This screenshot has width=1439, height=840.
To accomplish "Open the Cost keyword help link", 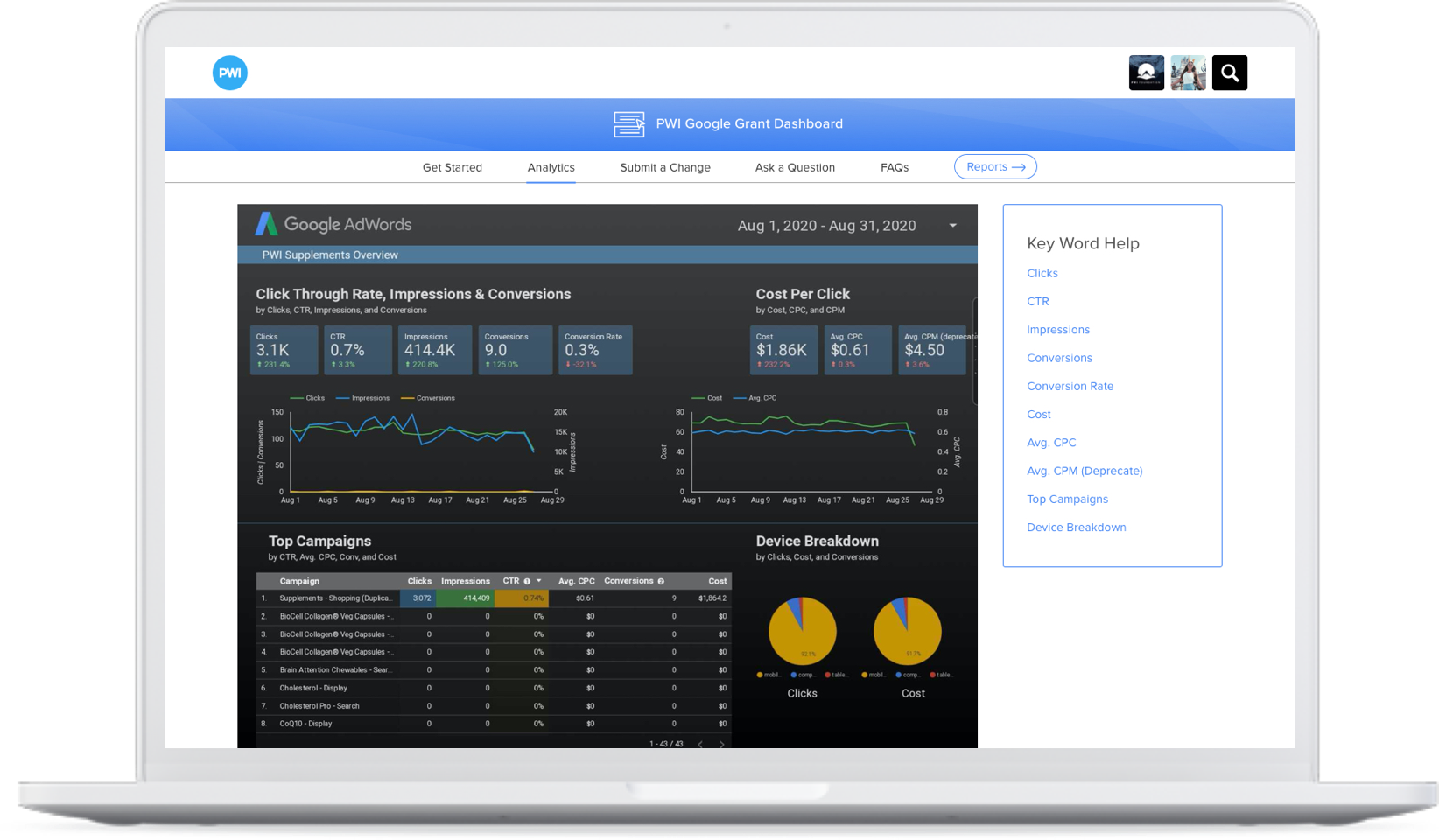I will [x=1038, y=414].
